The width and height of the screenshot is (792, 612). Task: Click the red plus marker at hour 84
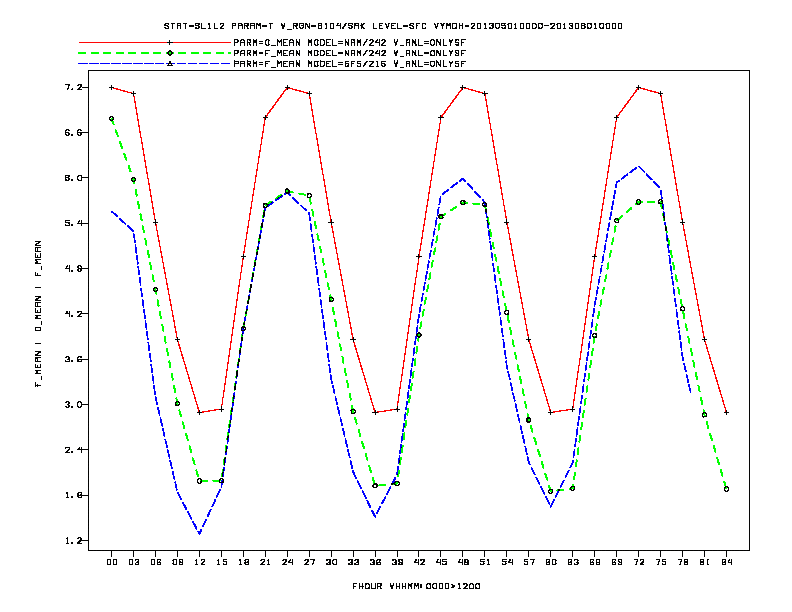726,413
